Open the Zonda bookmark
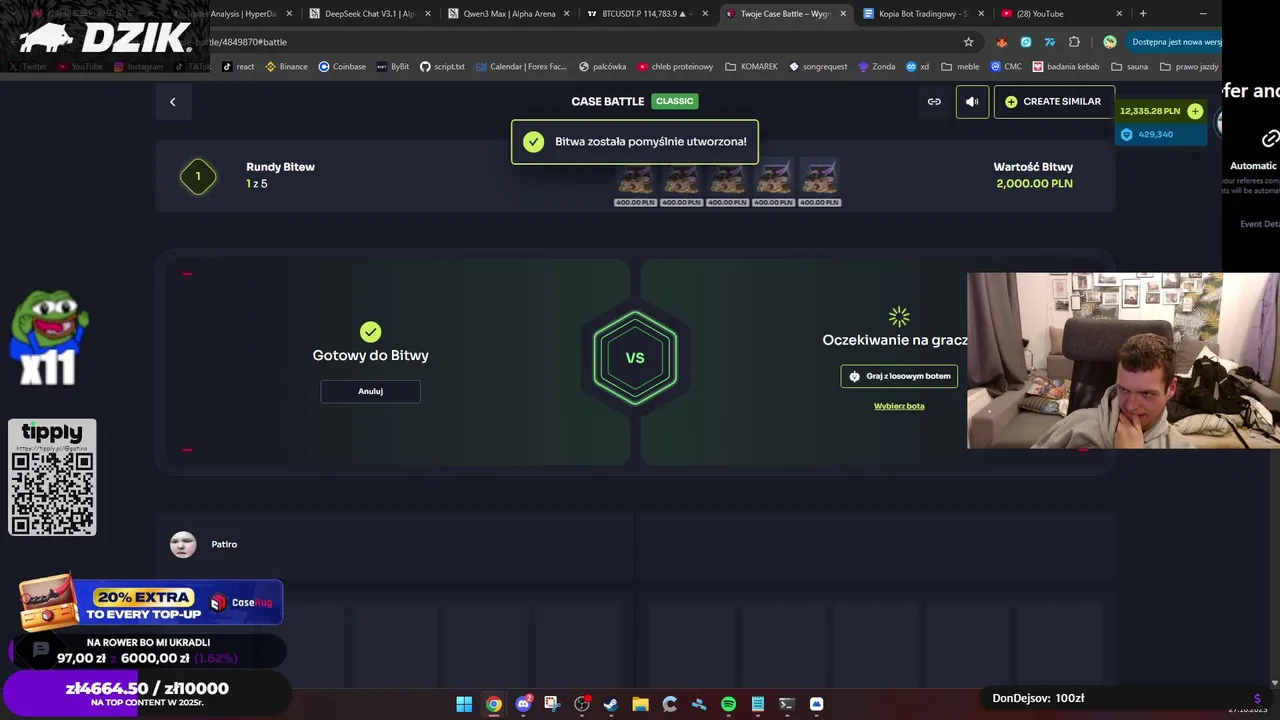The height and width of the screenshot is (720, 1280). click(876, 67)
